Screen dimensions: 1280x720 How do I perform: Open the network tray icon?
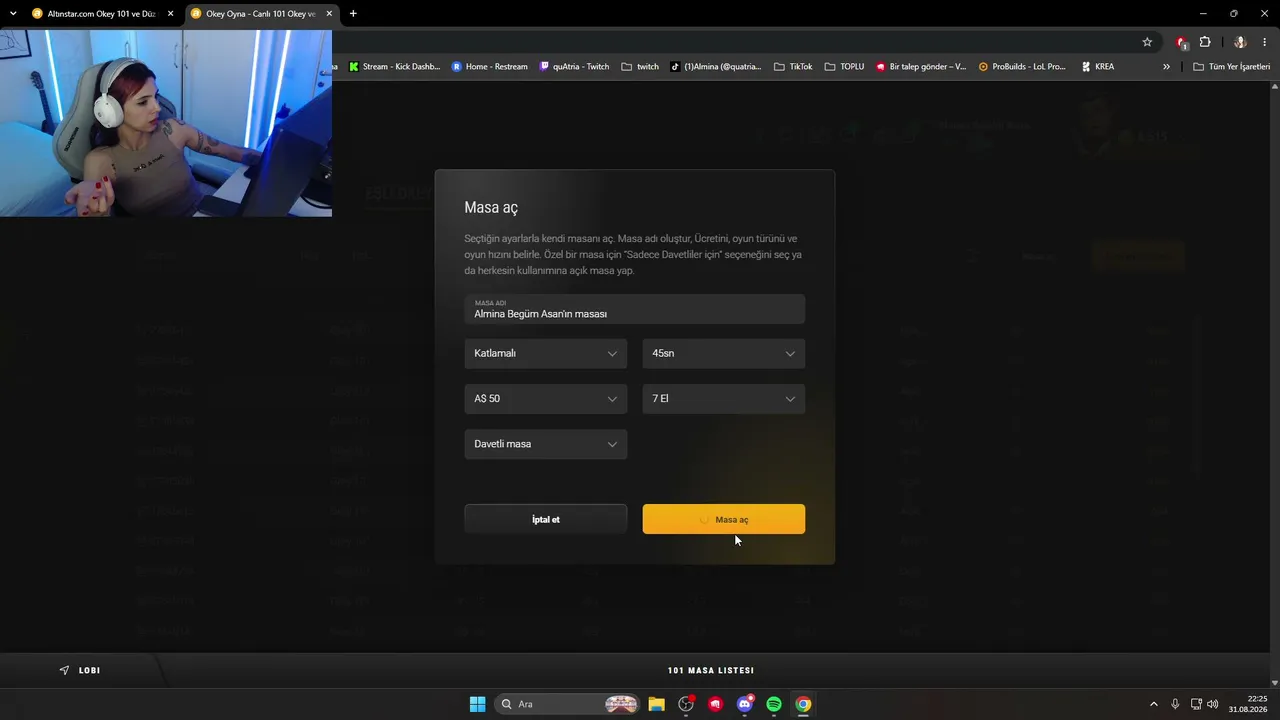(x=1197, y=704)
